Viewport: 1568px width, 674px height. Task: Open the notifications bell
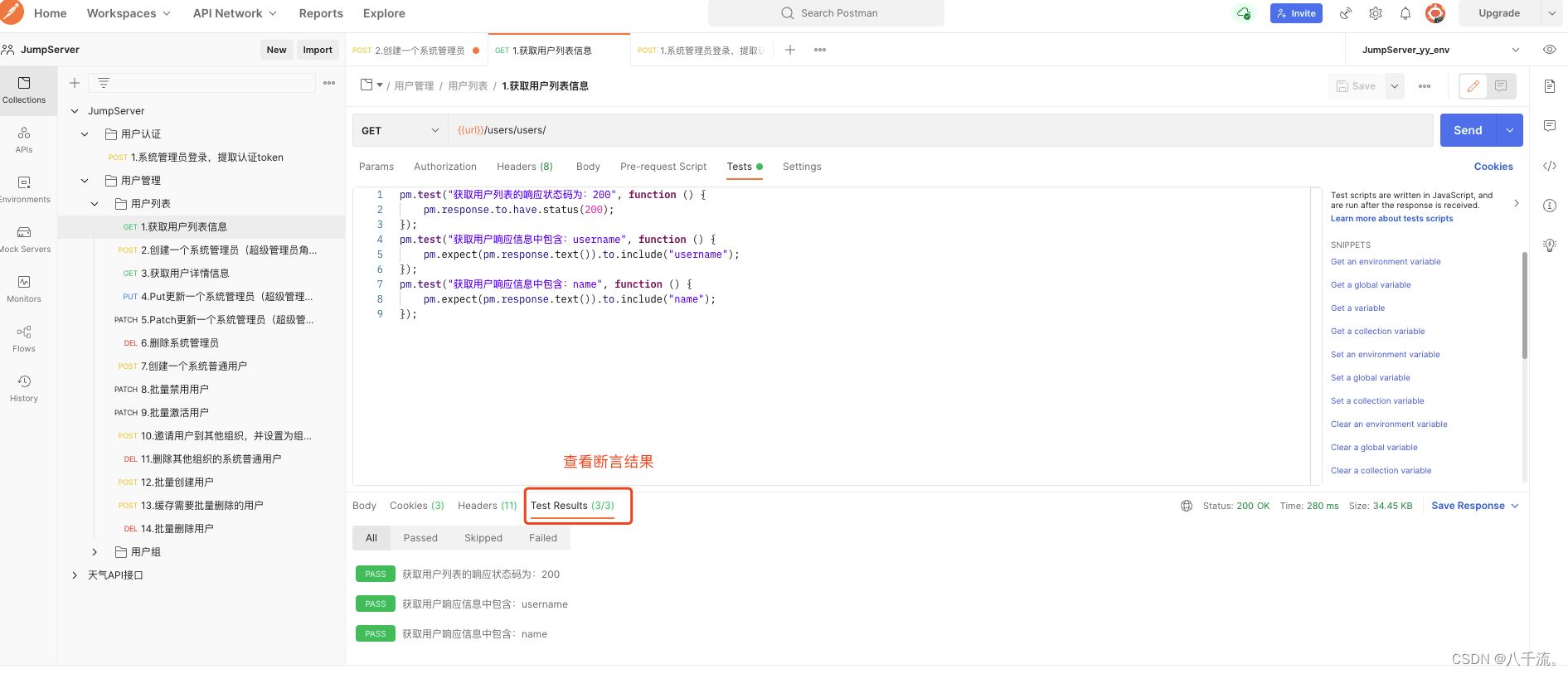click(x=1405, y=13)
